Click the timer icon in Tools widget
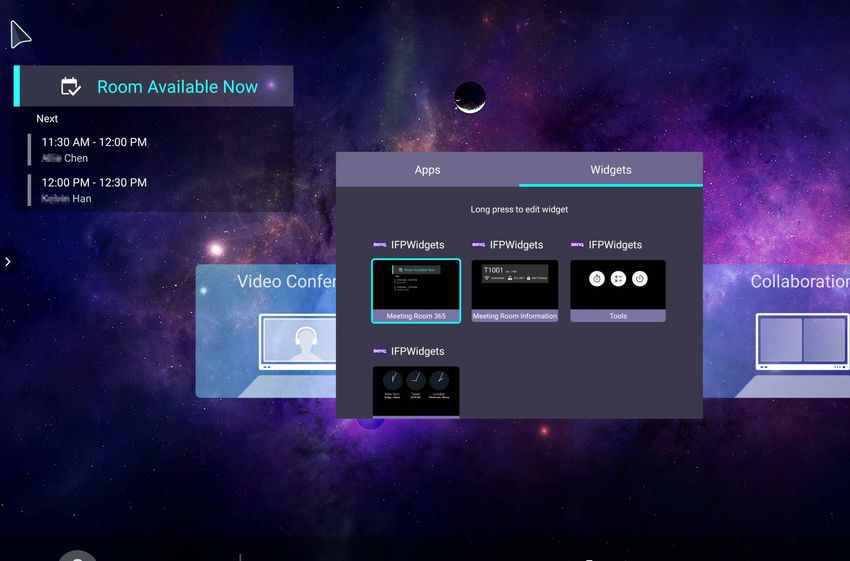This screenshot has width=850, height=561. (597, 279)
